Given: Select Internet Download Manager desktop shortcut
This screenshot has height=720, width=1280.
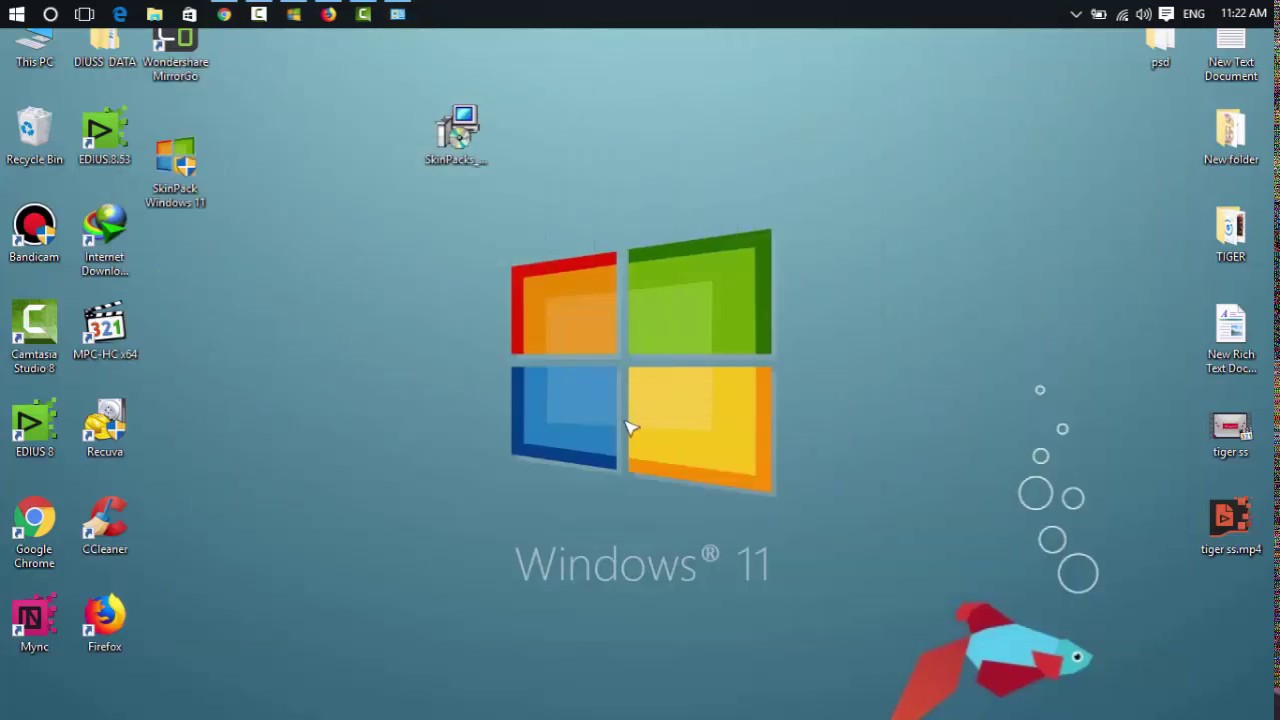Looking at the screenshot, I should click(x=104, y=241).
